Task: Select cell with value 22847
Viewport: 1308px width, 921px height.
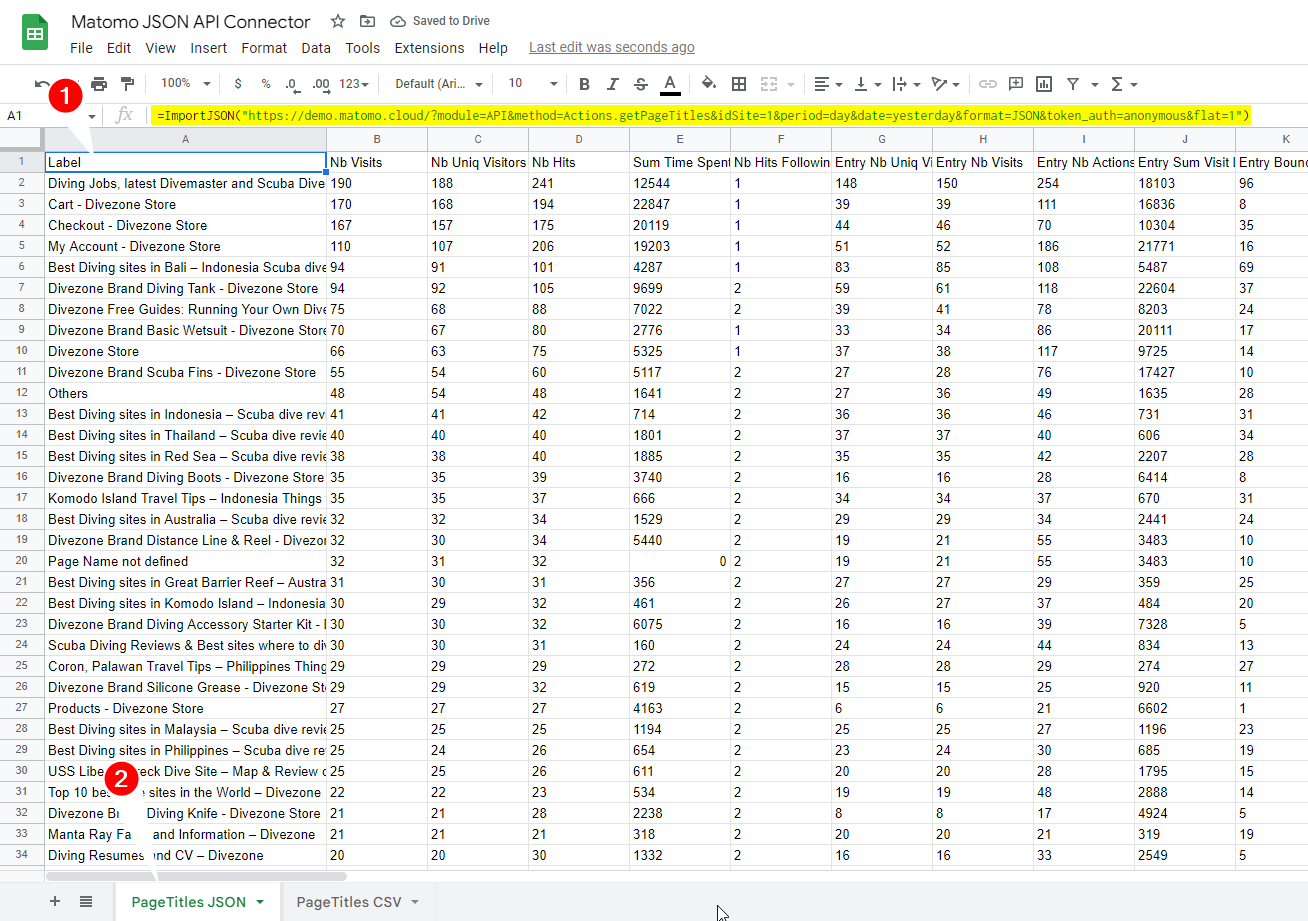Action: (680, 204)
